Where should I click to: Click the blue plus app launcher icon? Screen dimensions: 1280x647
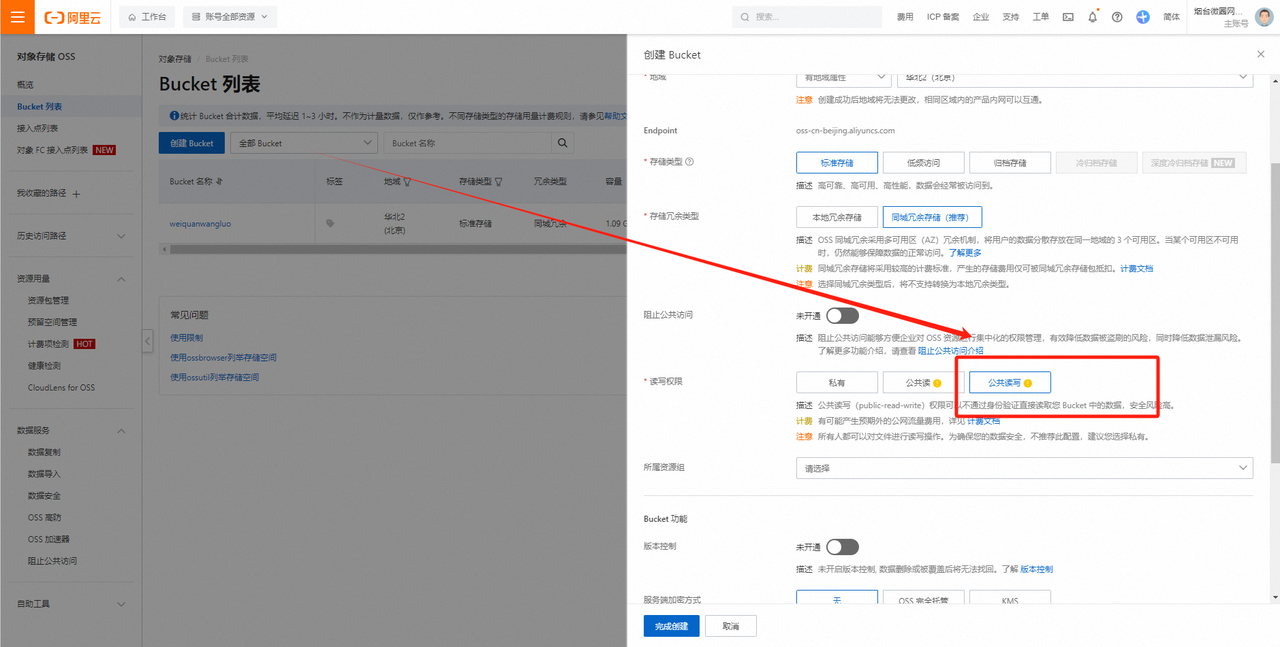[x=1143, y=17]
